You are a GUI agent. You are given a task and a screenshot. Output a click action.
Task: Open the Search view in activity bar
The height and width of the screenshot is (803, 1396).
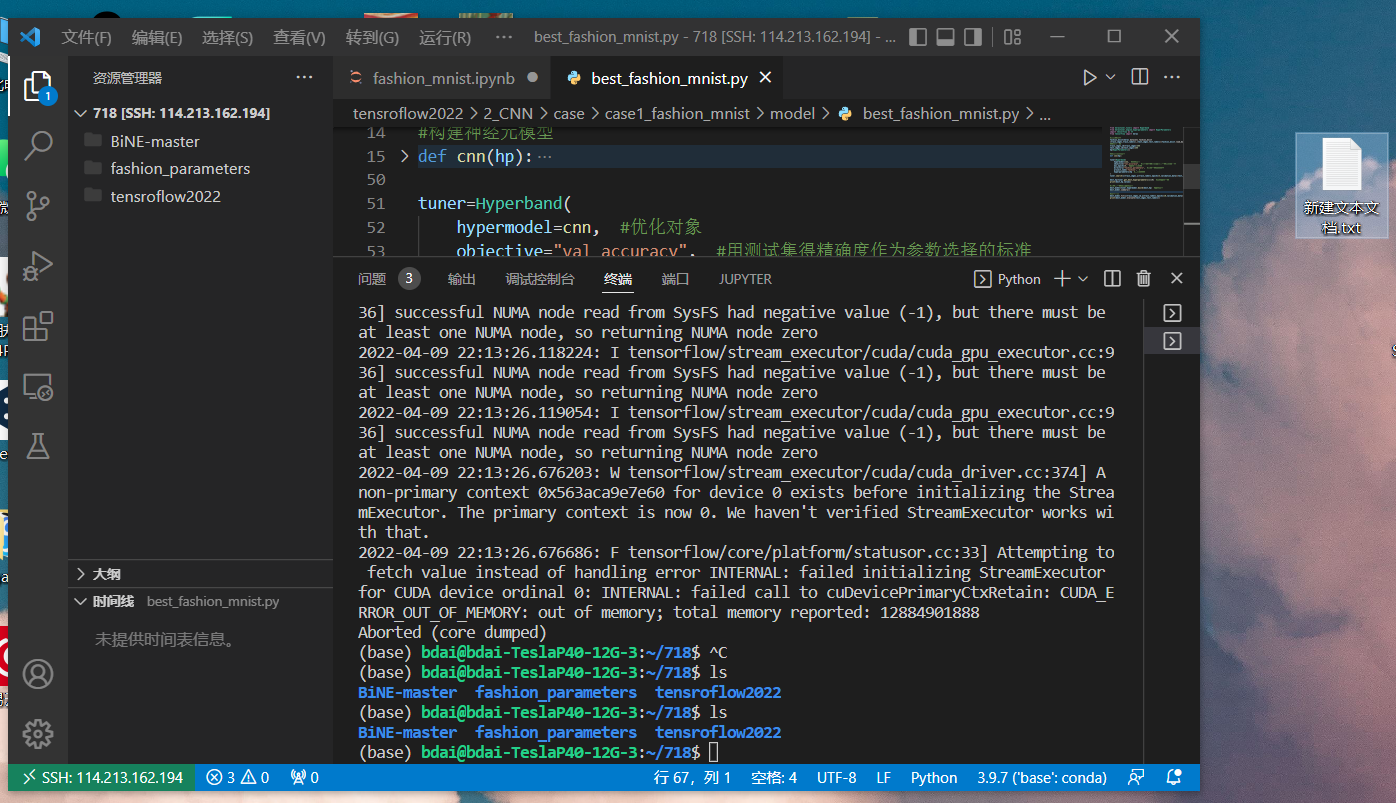click(38, 145)
